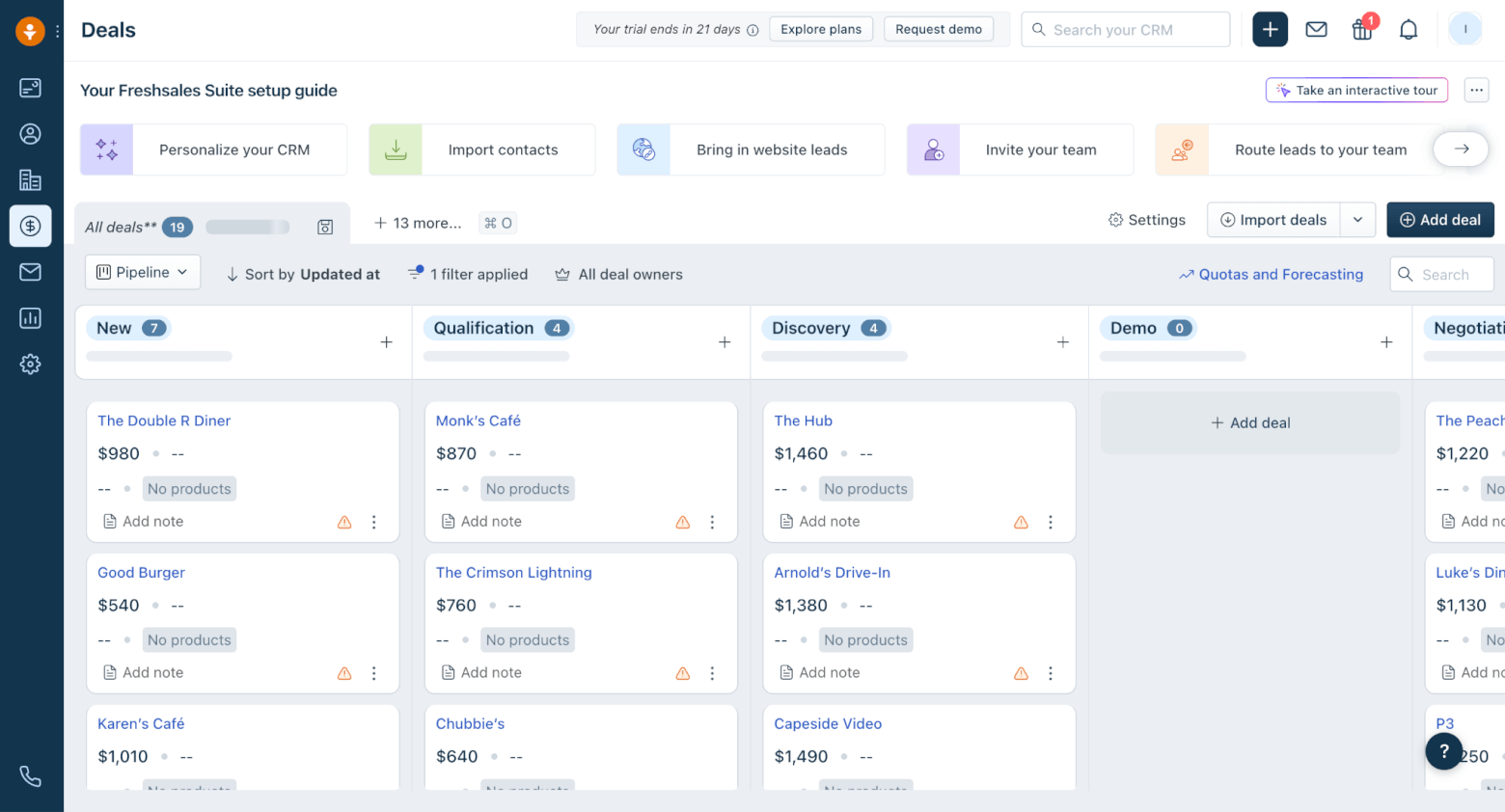The image size is (1505, 812).
Task: Open the user profile avatar
Action: 1464,30
